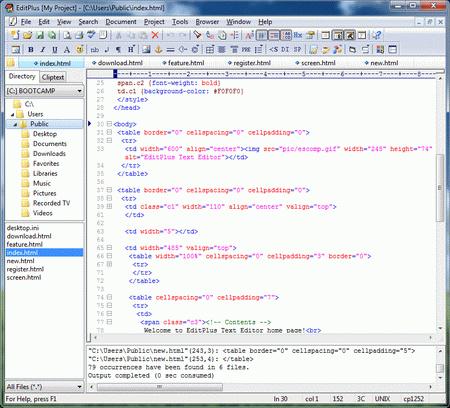Select the Documents folder in the tree
Viewport: 450px width, 408px height.
point(50,144)
